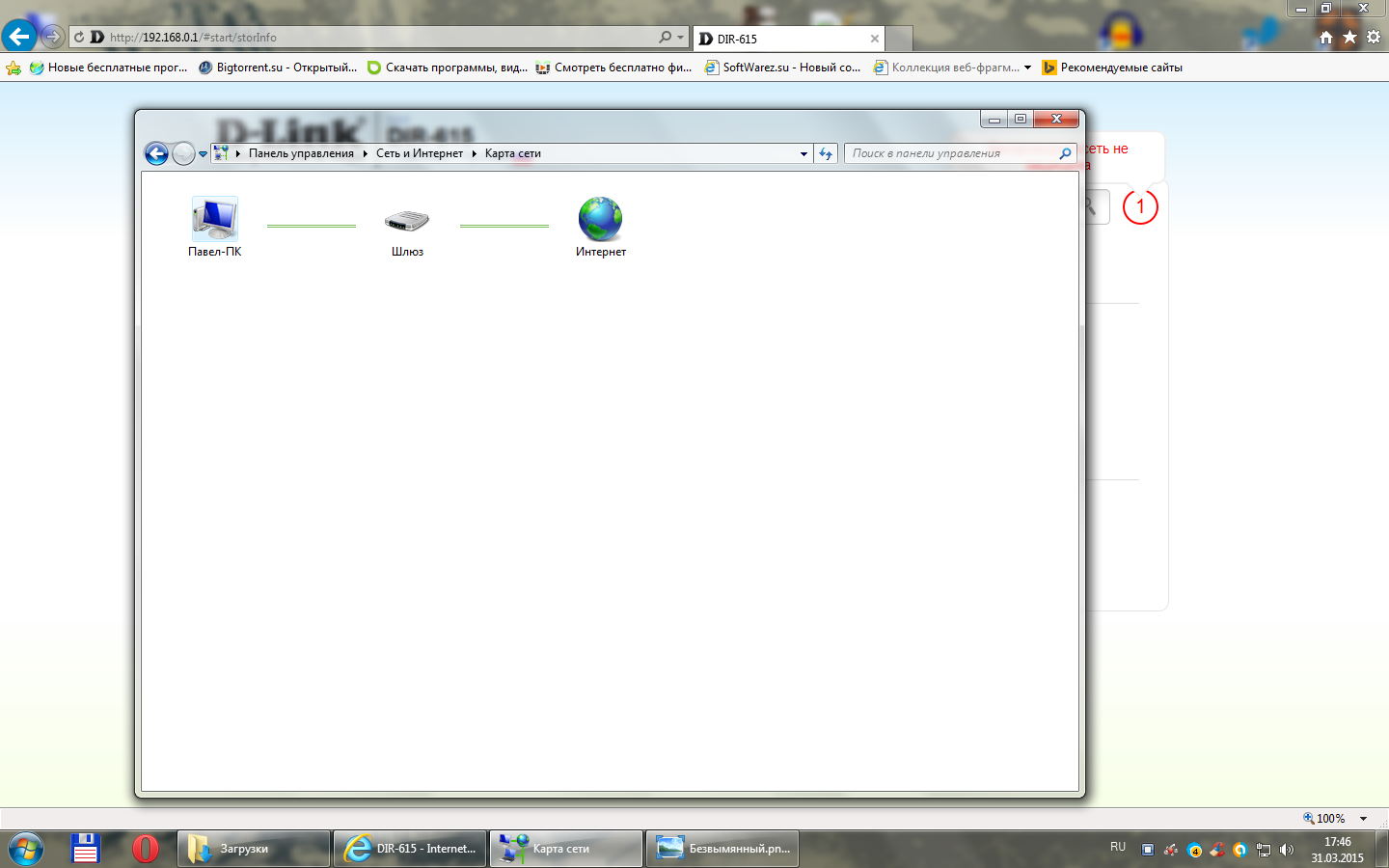Open the volume speaker tray icon

pyautogui.click(x=1287, y=850)
